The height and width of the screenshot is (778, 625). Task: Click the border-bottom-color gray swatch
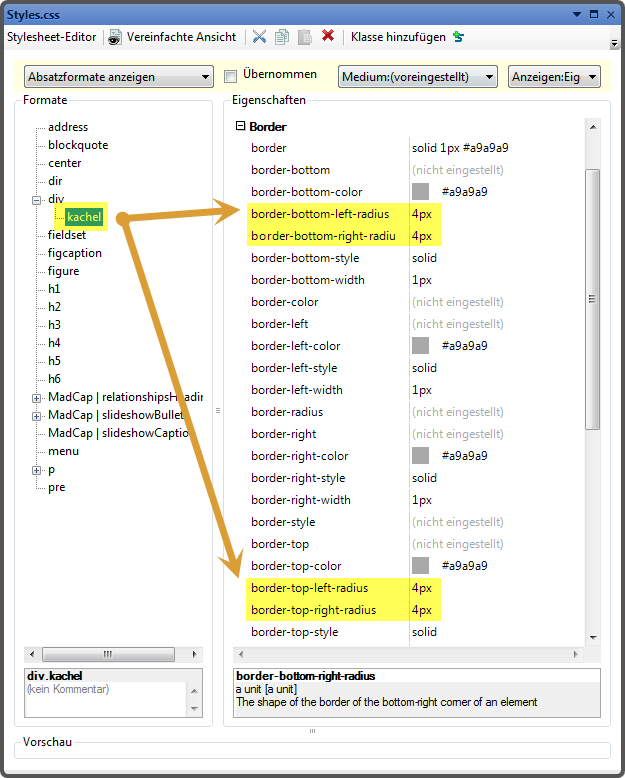tap(420, 192)
